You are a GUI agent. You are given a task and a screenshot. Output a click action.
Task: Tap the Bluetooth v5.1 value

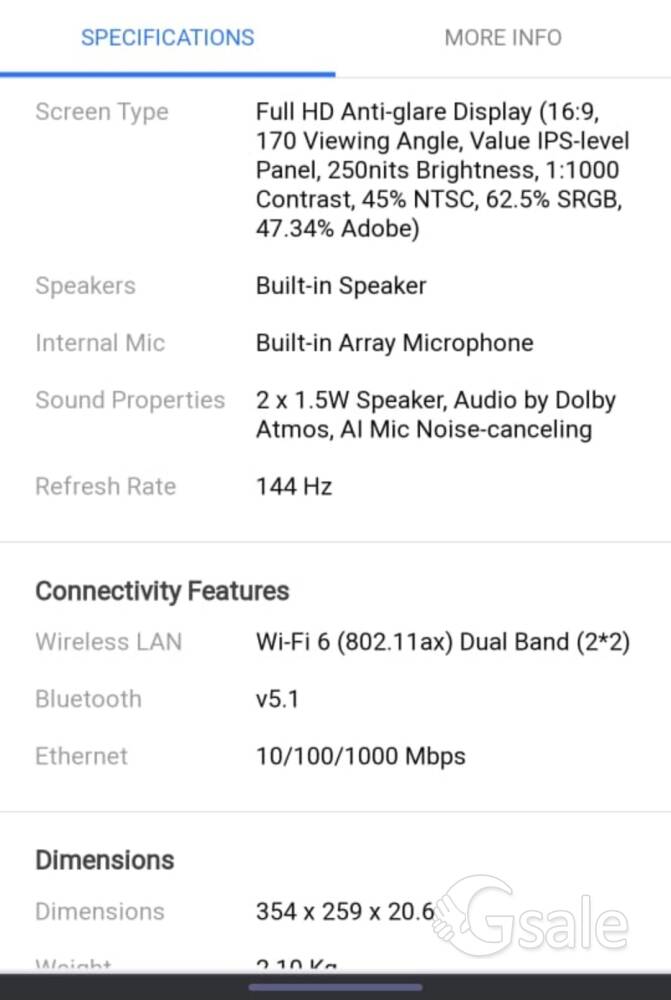(277, 699)
